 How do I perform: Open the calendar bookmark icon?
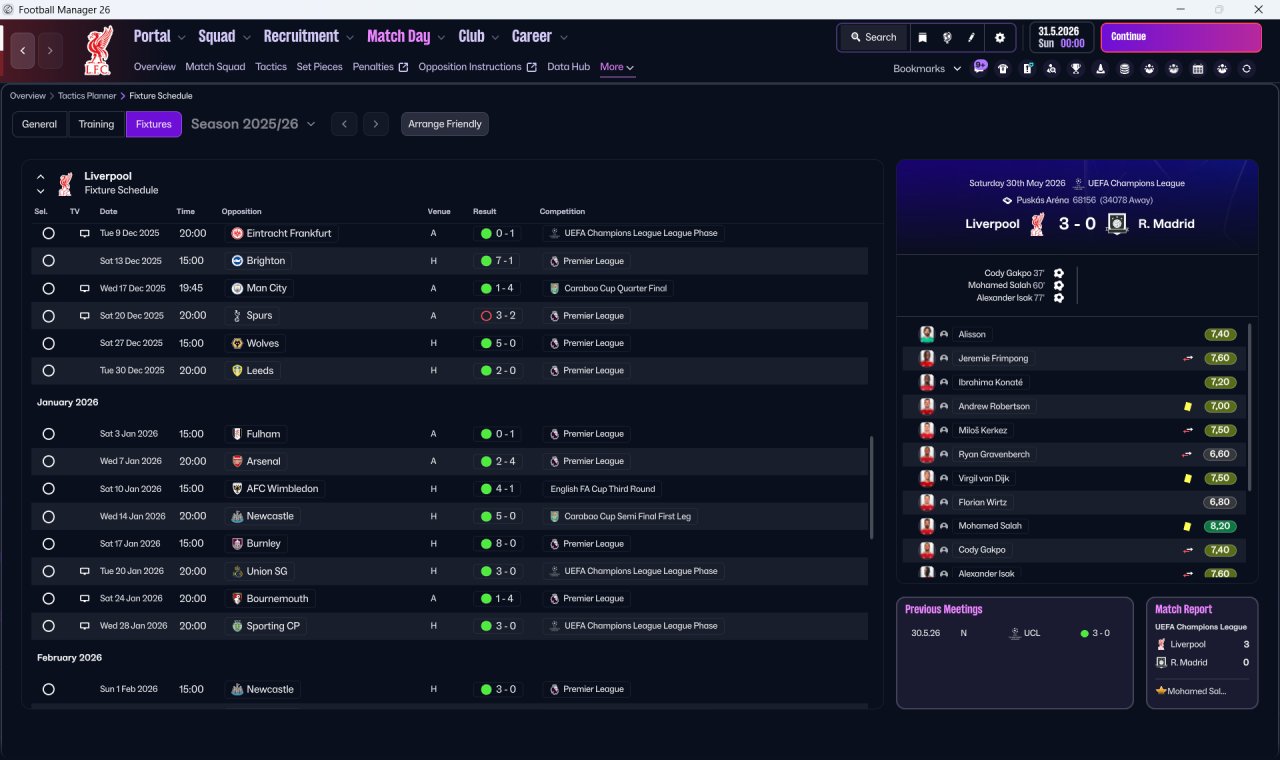click(x=1198, y=69)
